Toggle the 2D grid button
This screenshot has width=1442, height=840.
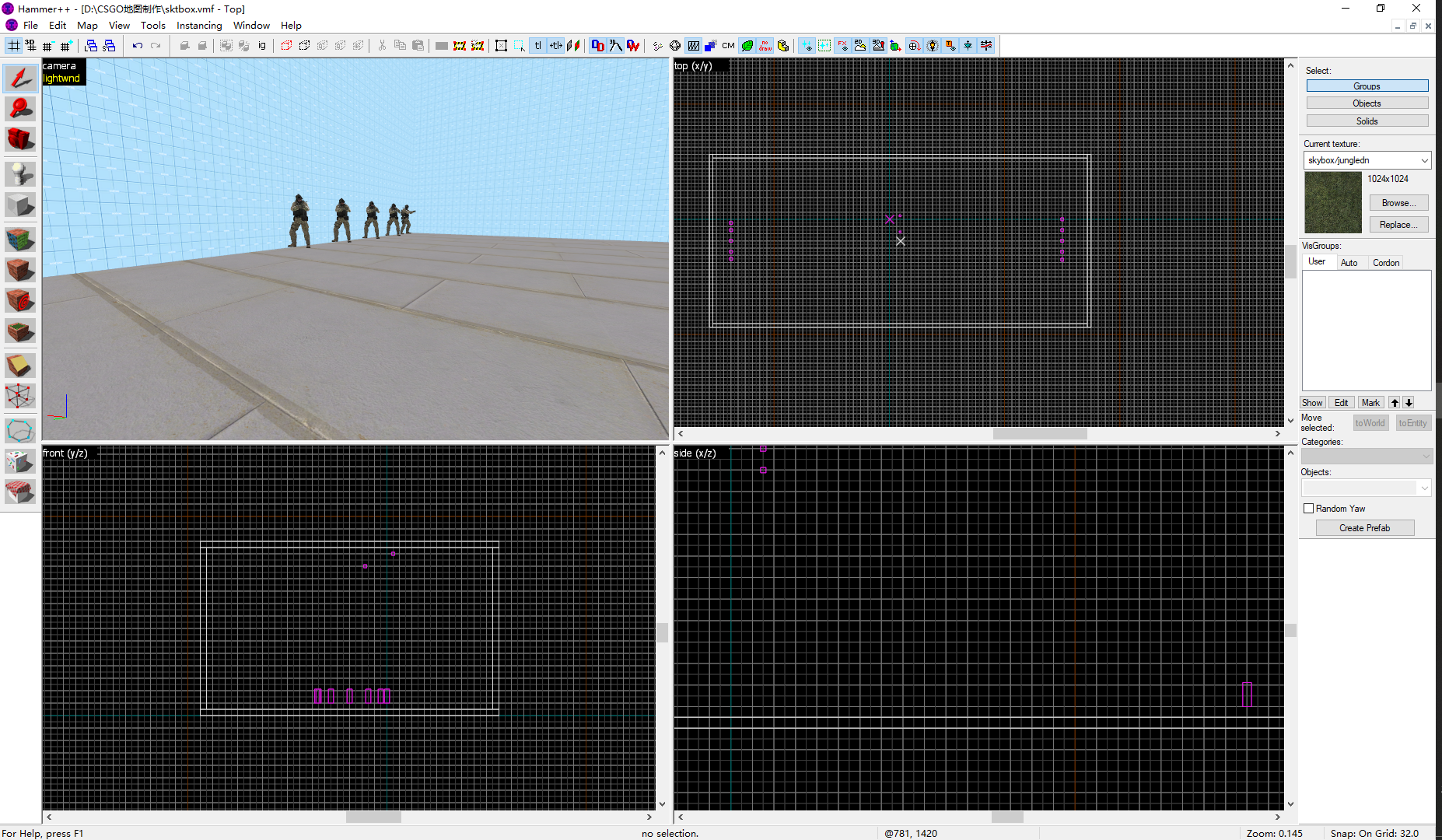[x=13, y=46]
